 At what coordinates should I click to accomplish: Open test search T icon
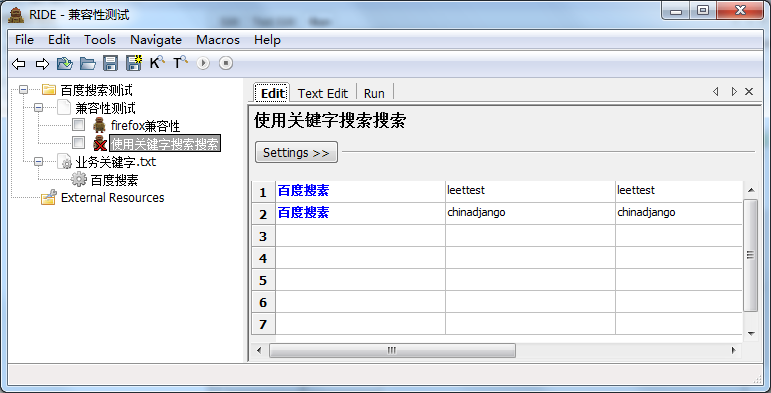[x=180, y=62]
